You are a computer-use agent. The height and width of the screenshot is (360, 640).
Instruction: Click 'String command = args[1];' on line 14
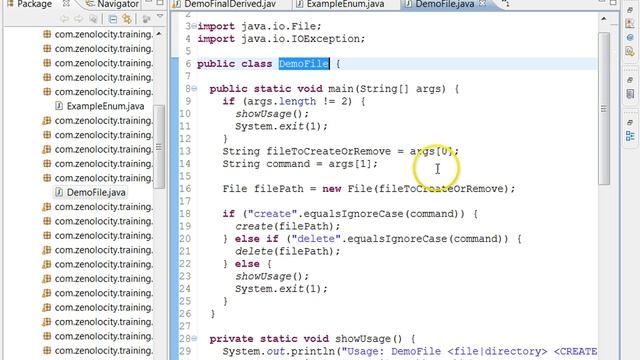300,164
